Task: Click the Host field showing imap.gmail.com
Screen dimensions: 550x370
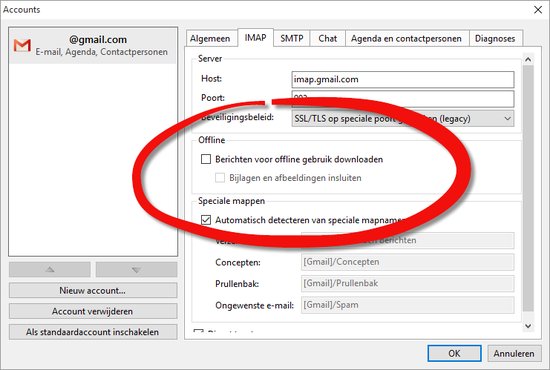Action: [403, 79]
